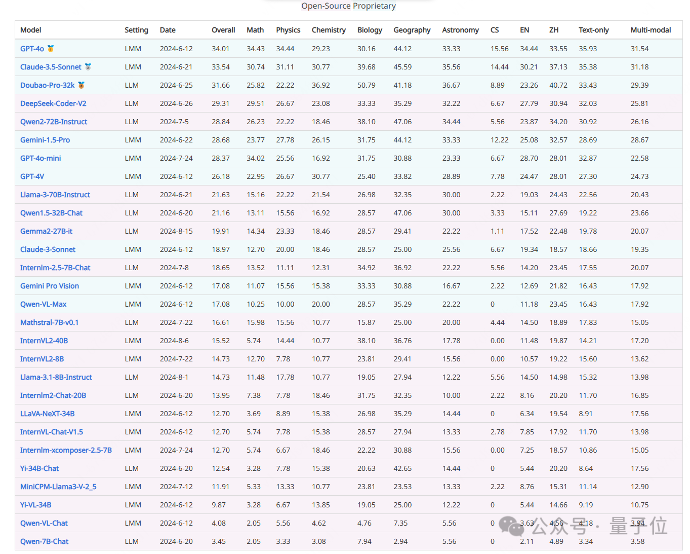The height and width of the screenshot is (554, 690).
Task: Sort by the Multi-modal column header
Action: [650, 30]
